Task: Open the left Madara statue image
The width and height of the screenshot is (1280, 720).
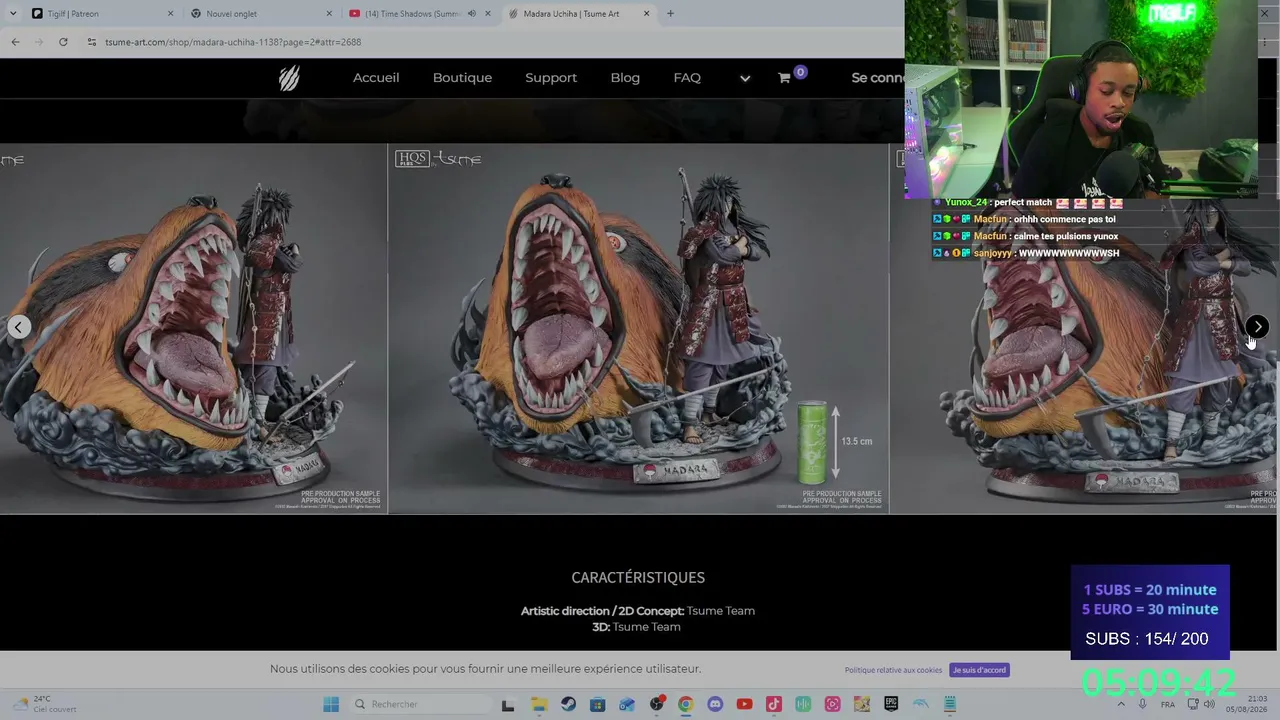Action: point(193,329)
